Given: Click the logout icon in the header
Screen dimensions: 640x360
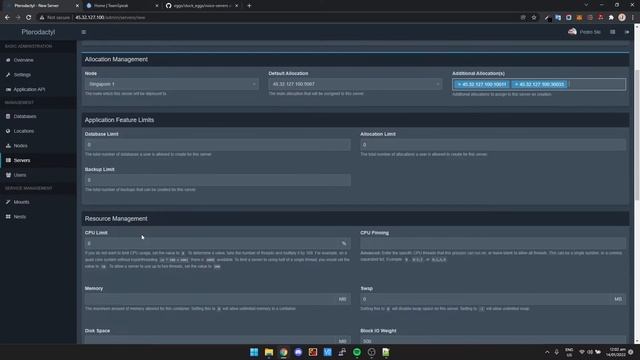Looking at the screenshot, I should pyautogui.click(x=627, y=32).
